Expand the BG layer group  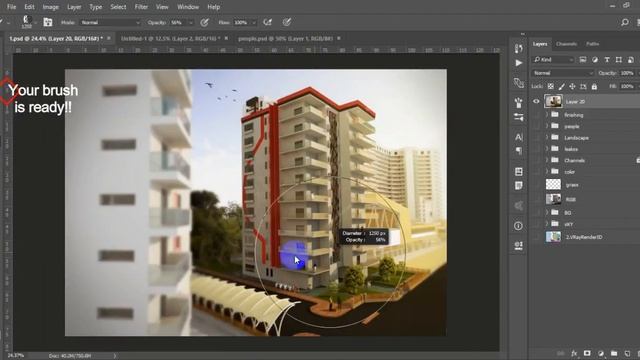547,212
